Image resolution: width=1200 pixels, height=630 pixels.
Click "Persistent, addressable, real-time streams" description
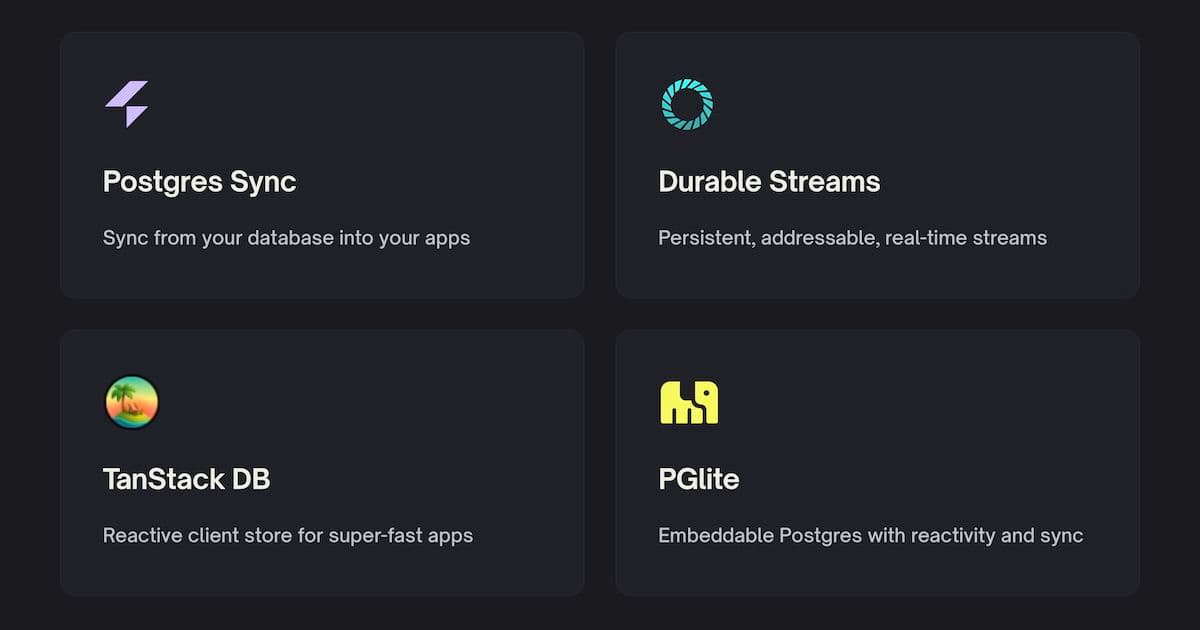[x=852, y=238]
